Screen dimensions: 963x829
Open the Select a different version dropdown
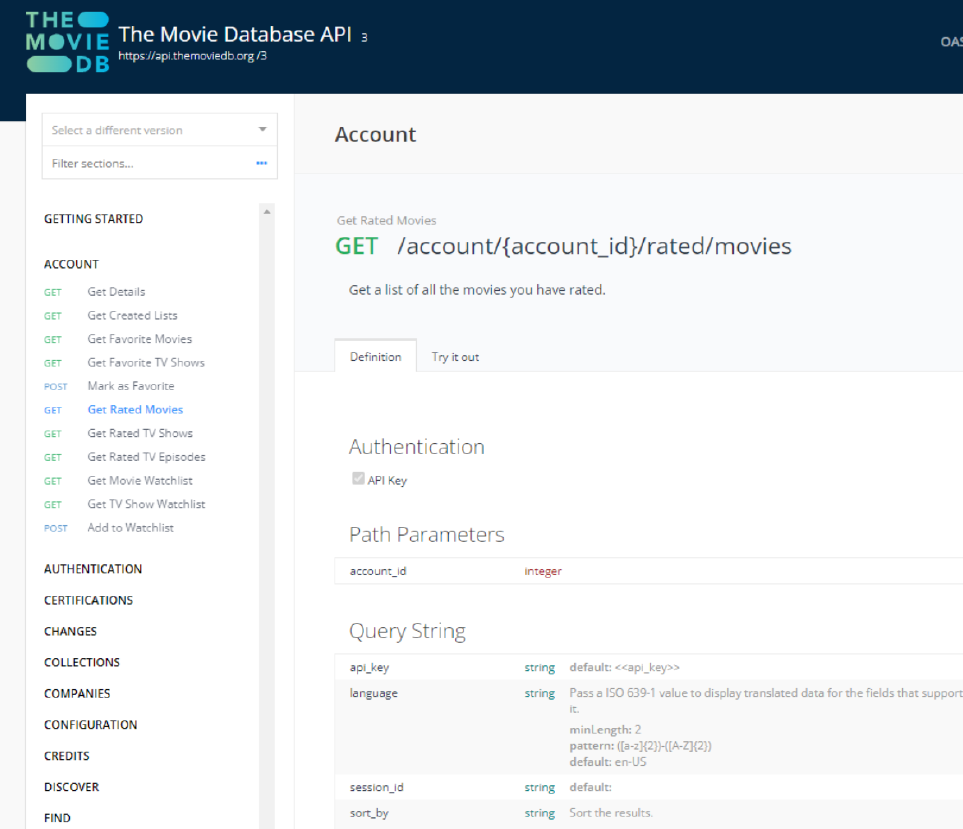tap(159, 130)
